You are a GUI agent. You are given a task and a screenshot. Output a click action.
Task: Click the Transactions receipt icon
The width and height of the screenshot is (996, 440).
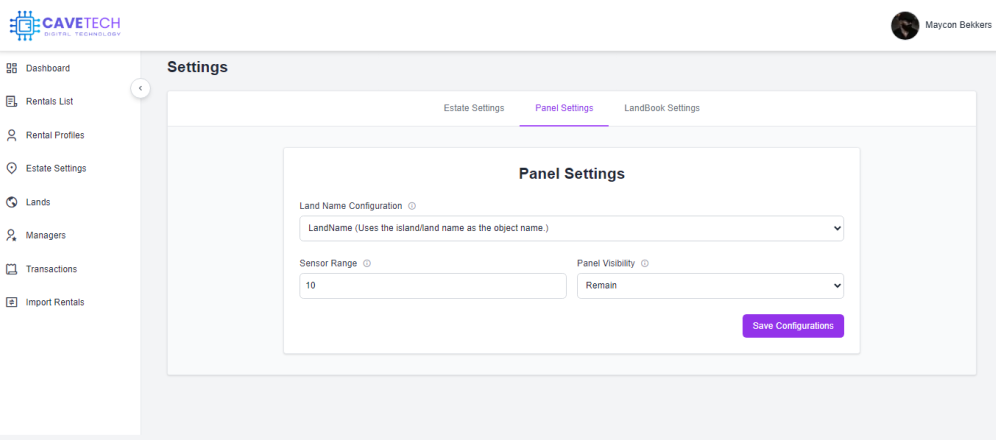point(11,269)
